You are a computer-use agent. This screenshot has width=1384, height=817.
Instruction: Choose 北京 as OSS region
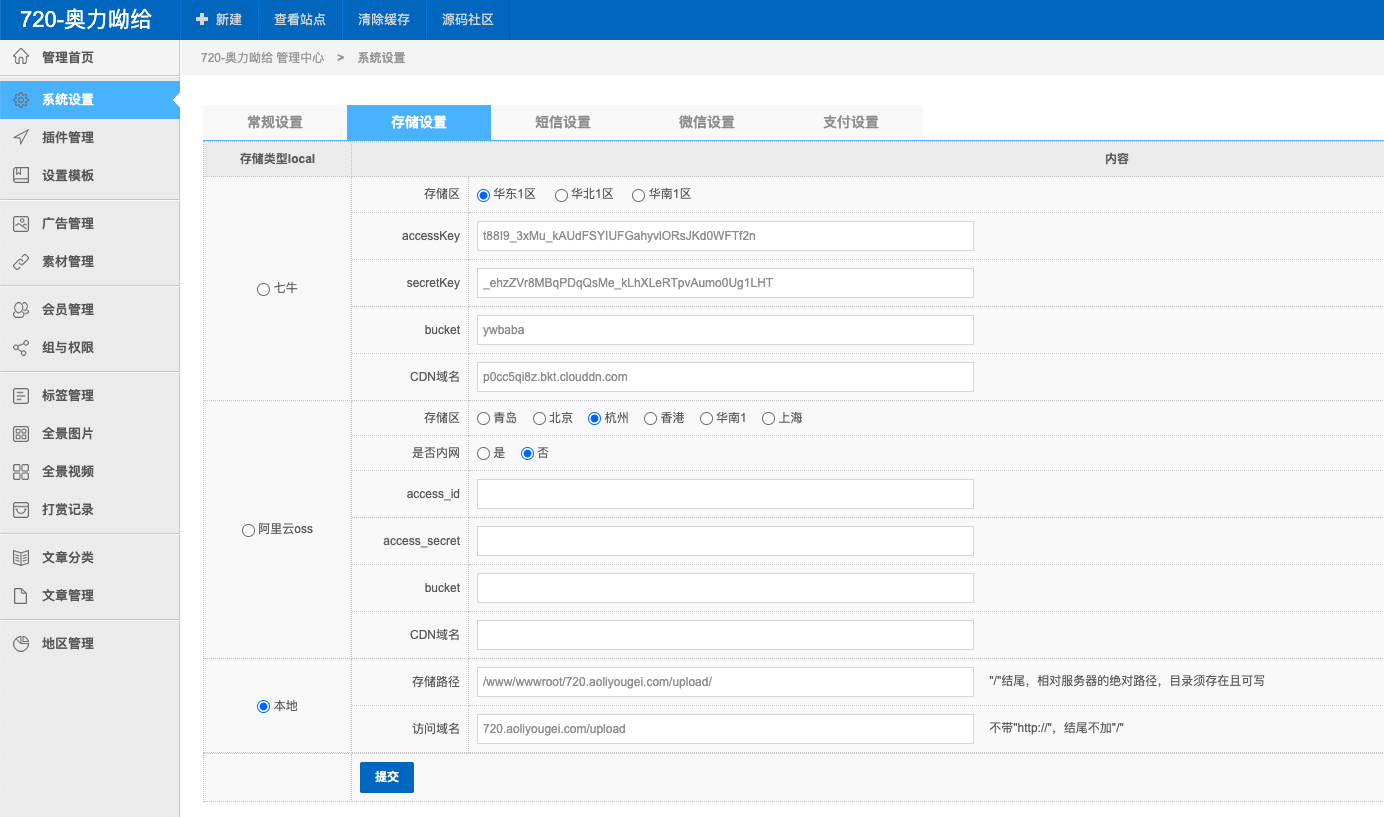(539, 419)
